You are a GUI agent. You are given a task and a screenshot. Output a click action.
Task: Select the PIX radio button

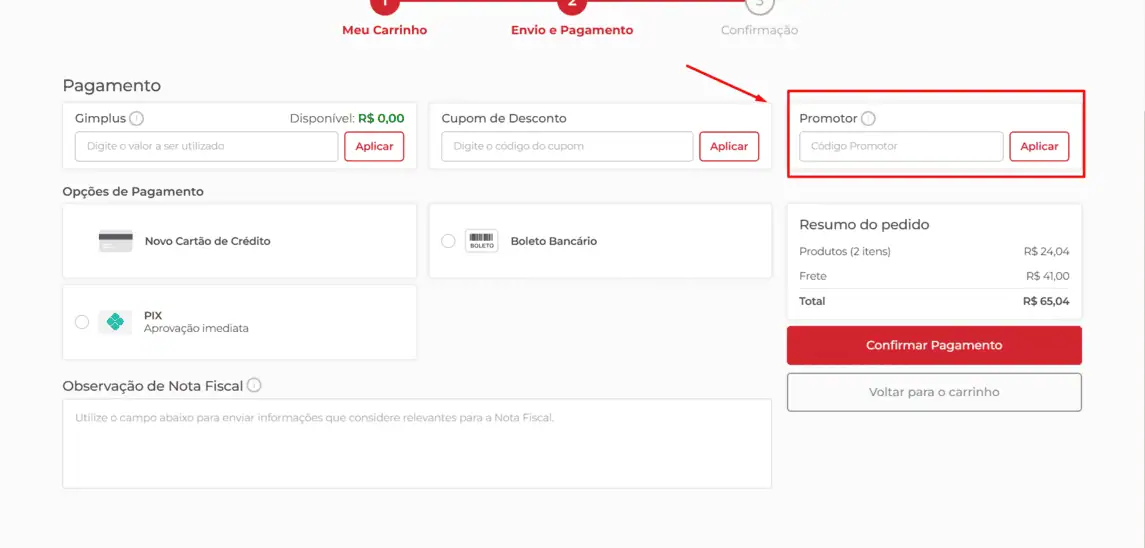tap(82, 322)
